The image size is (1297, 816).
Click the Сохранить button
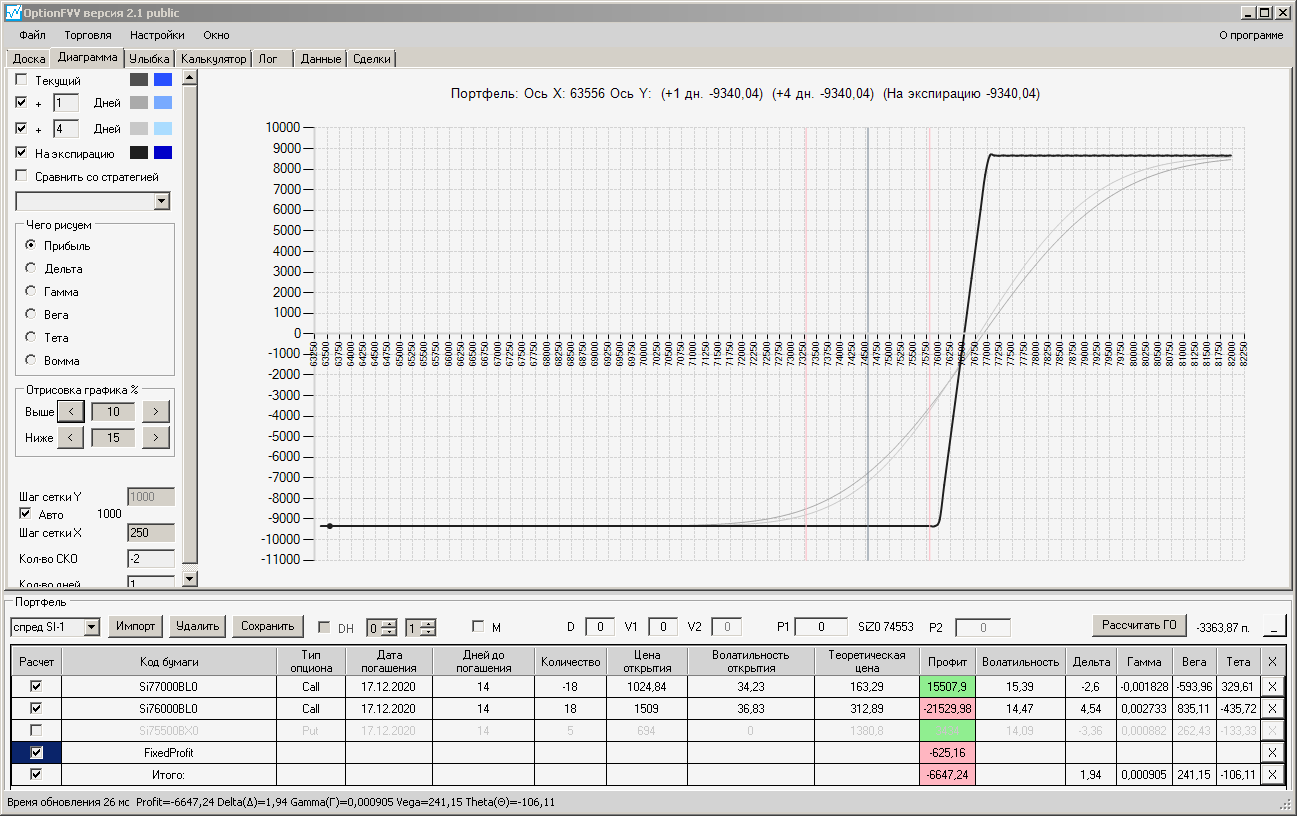click(x=268, y=627)
